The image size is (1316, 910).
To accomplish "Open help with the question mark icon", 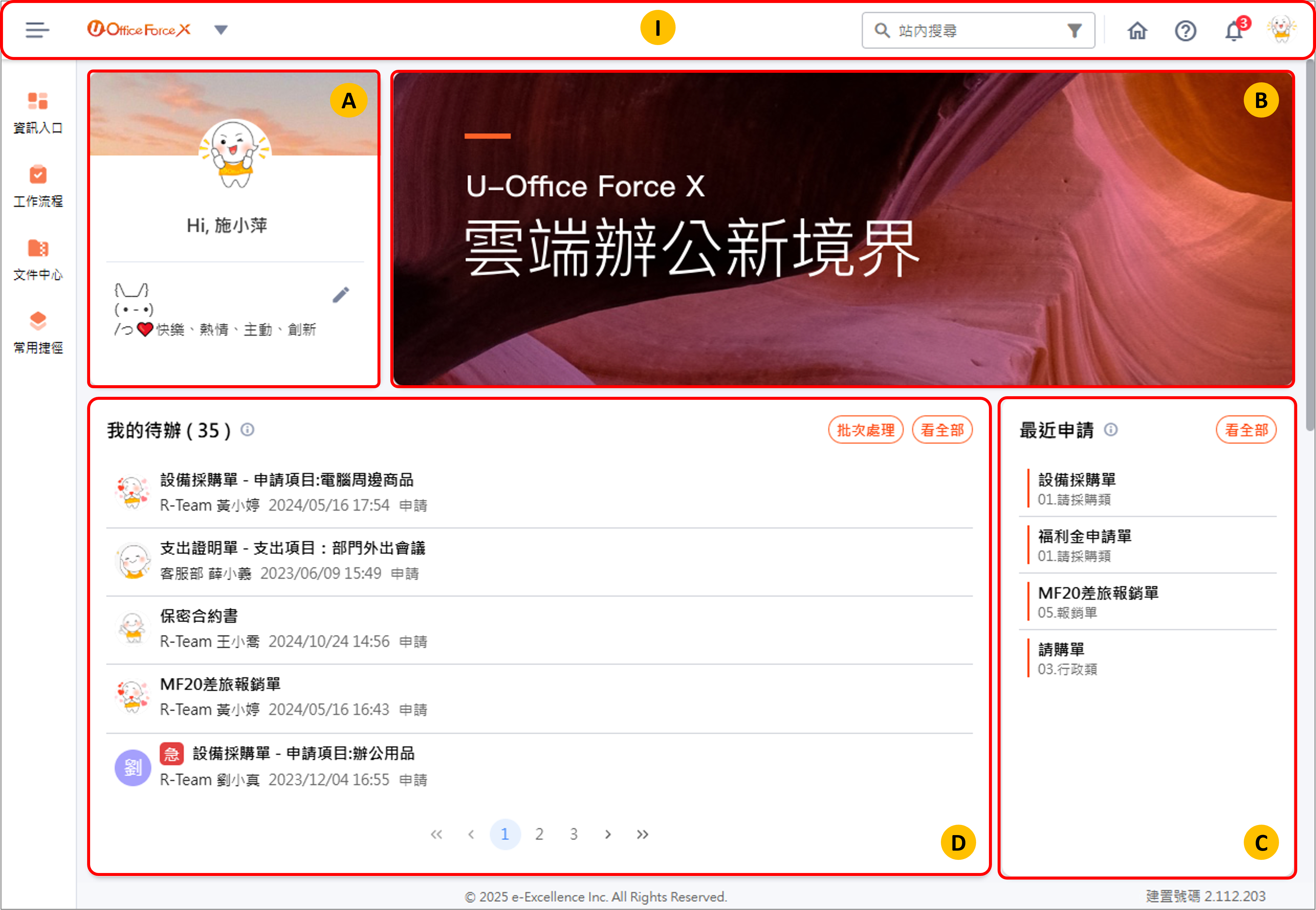I will pos(1185,30).
